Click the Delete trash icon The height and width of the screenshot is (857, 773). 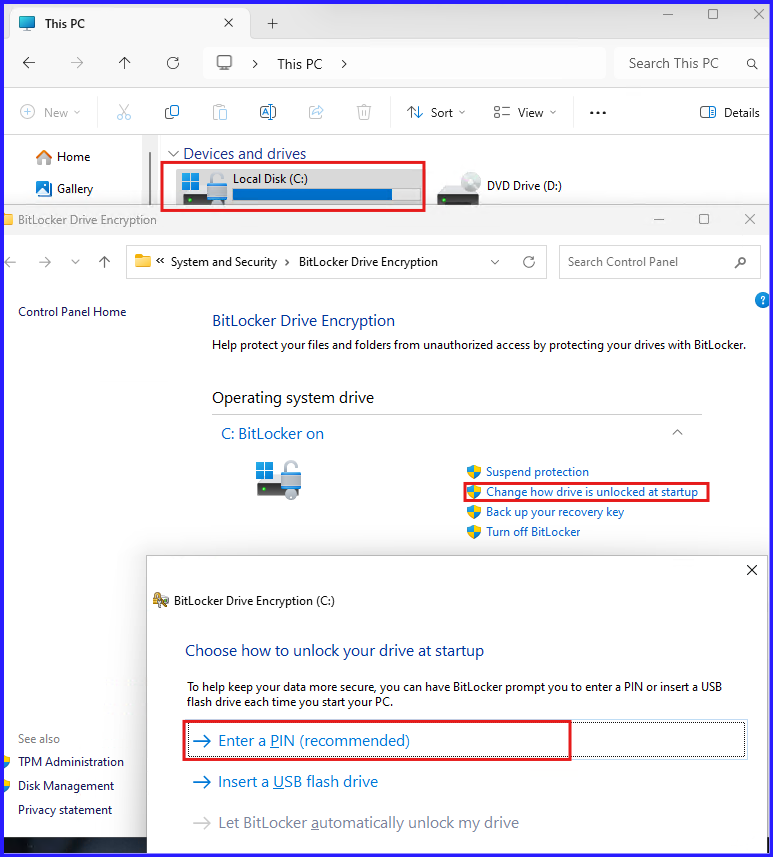(x=364, y=113)
